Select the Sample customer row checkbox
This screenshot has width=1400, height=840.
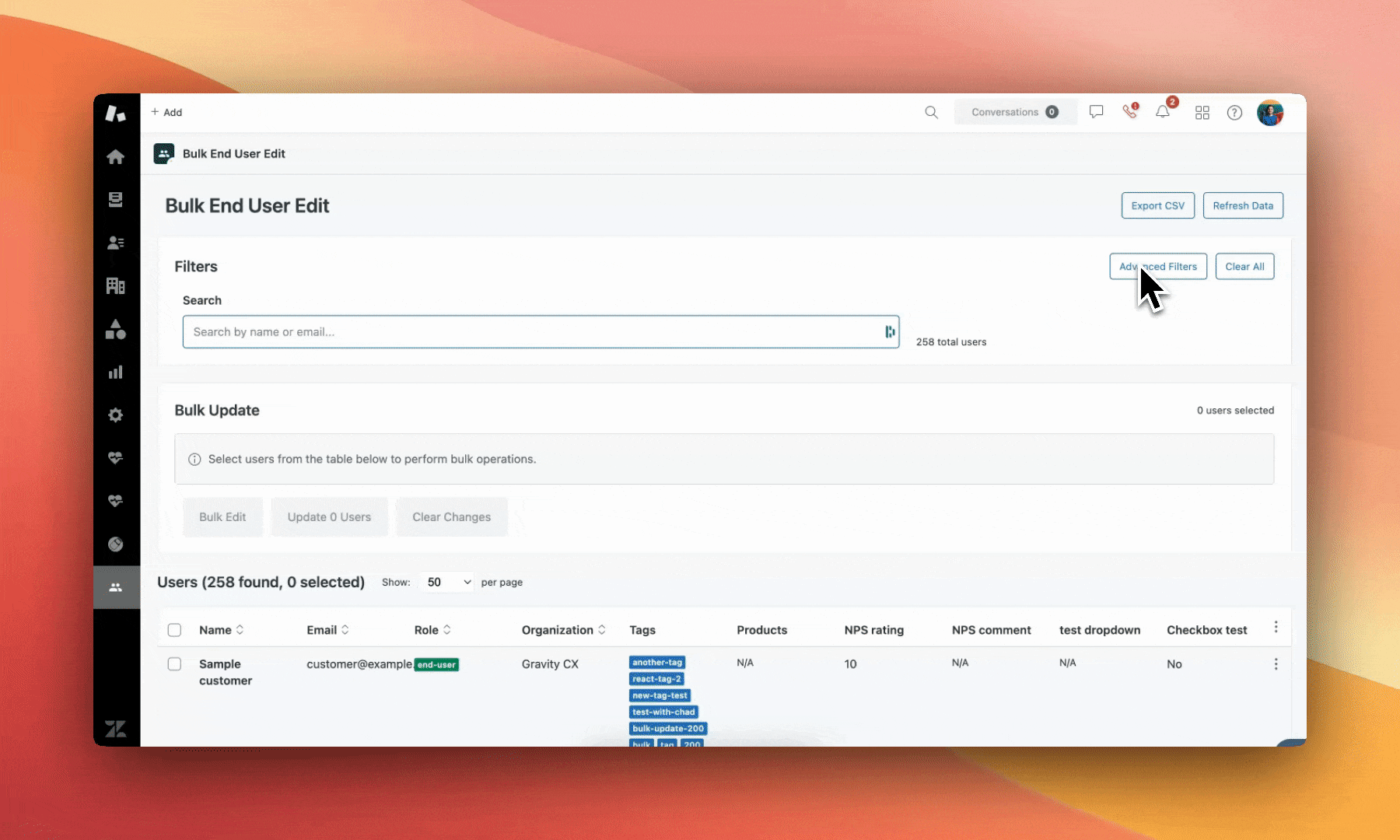click(175, 664)
